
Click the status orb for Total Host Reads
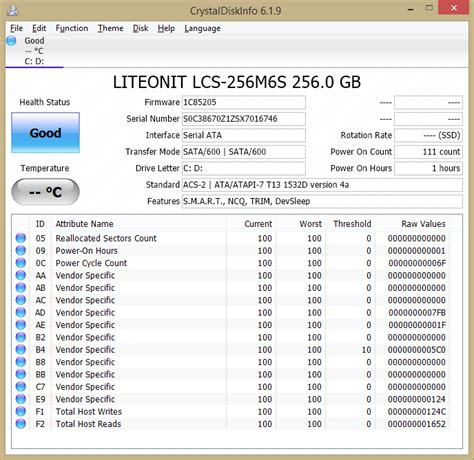(21, 424)
